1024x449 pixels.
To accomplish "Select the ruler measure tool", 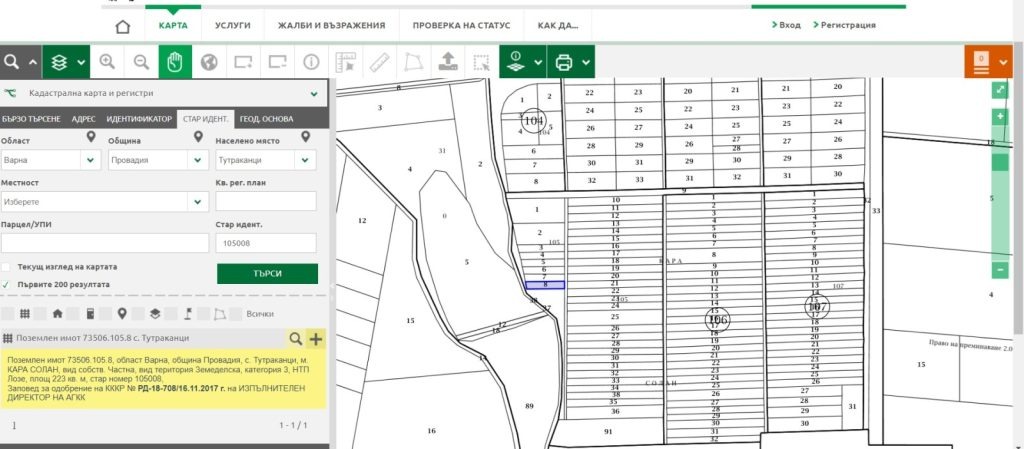I will click(379, 62).
